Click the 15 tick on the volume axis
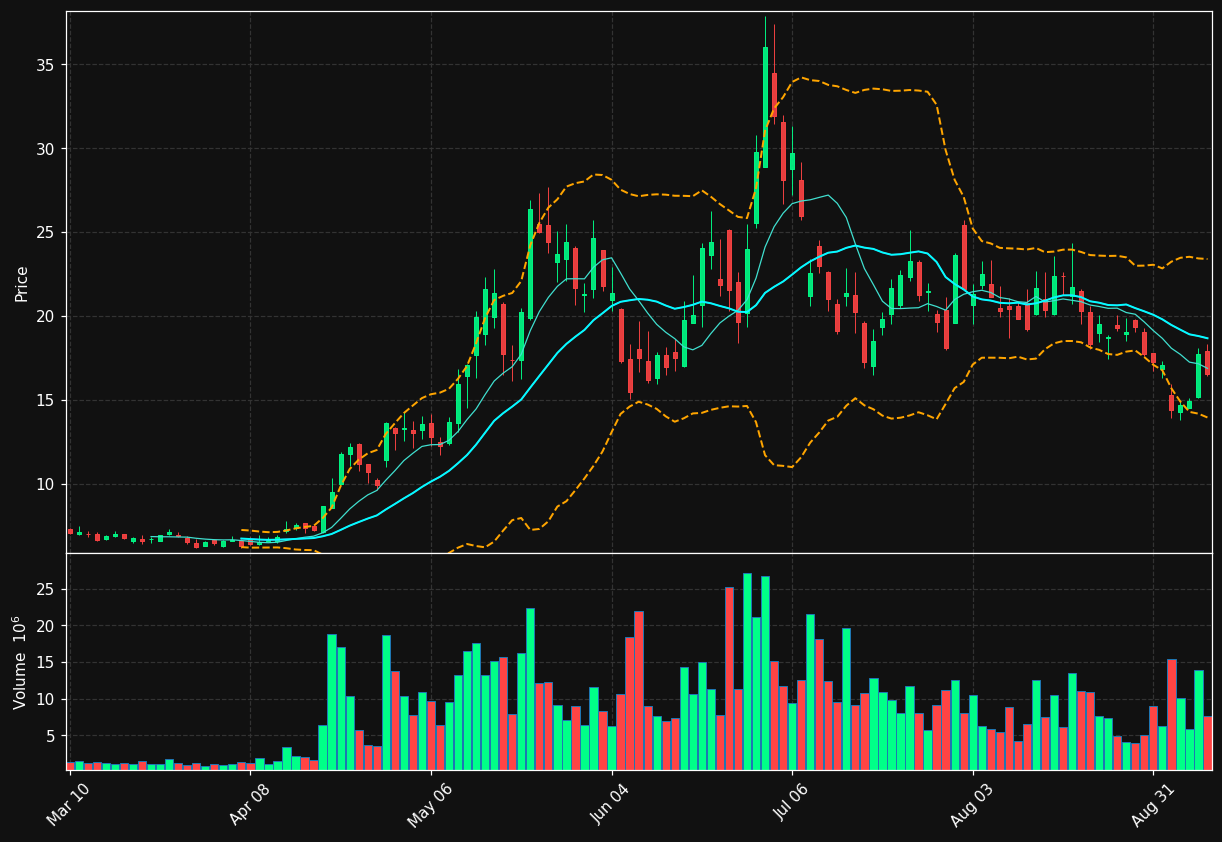This screenshot has width=1222, height=842. [x=46, y=663]
